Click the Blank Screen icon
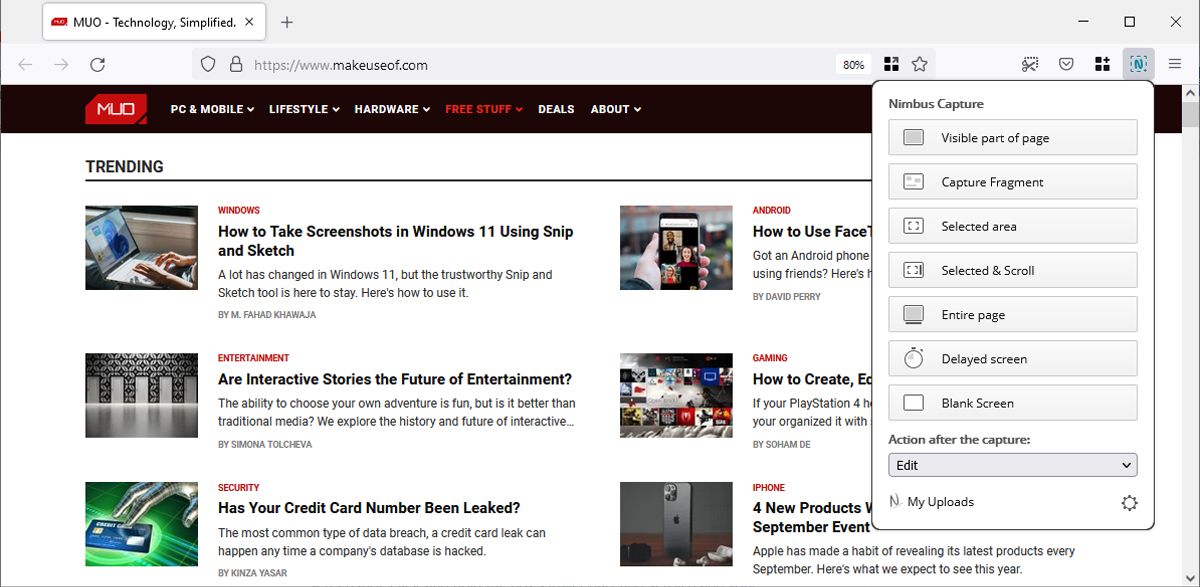 913,403
